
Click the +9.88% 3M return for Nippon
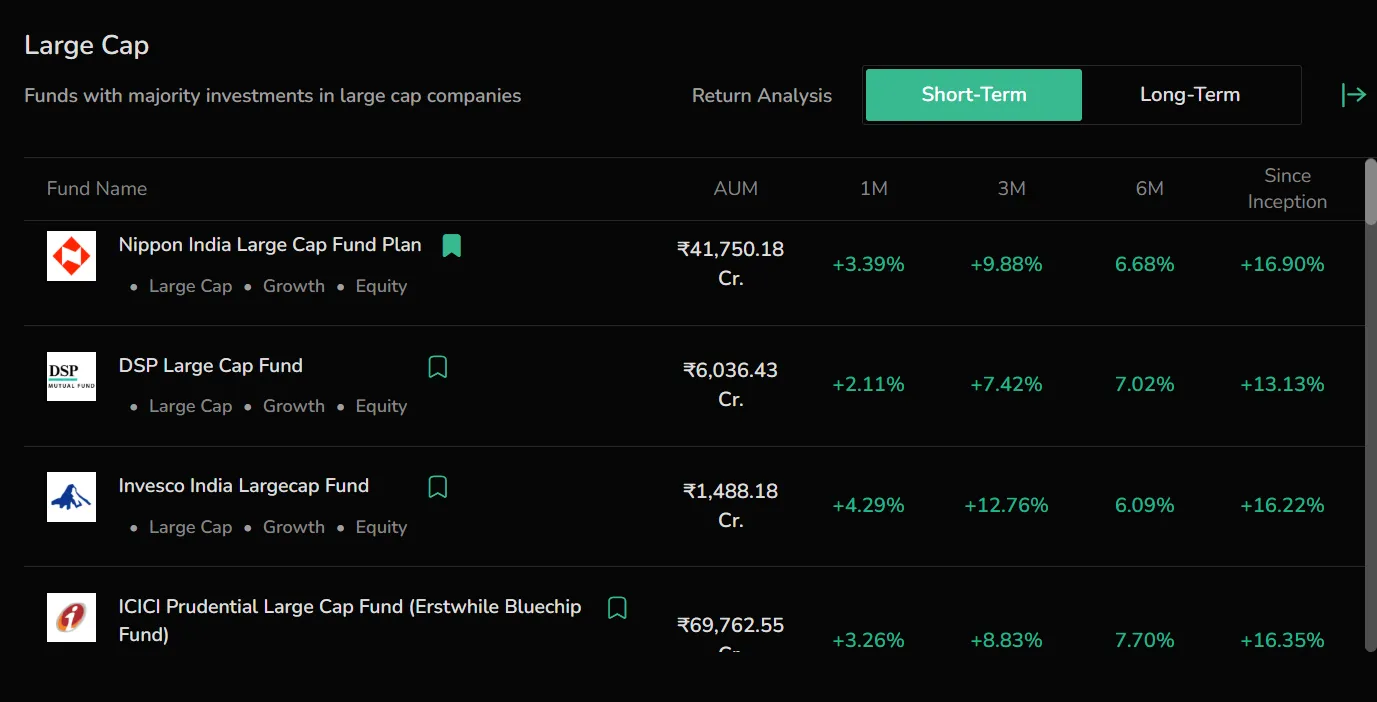pos(1006,264)
